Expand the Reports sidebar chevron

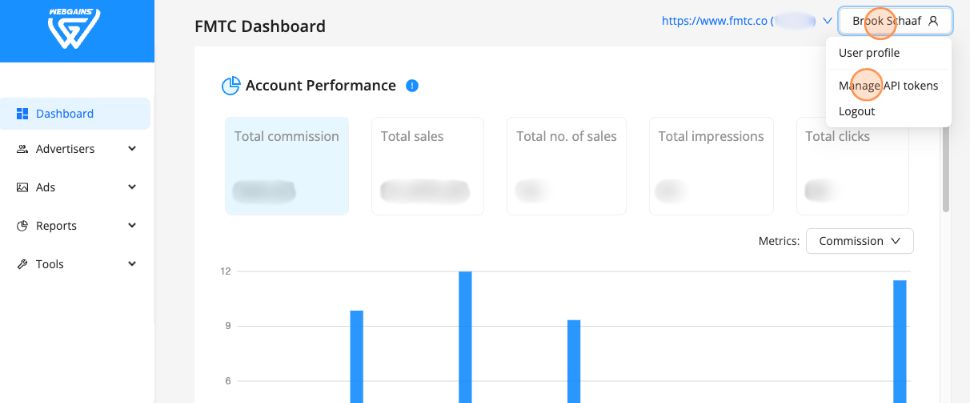132,225
